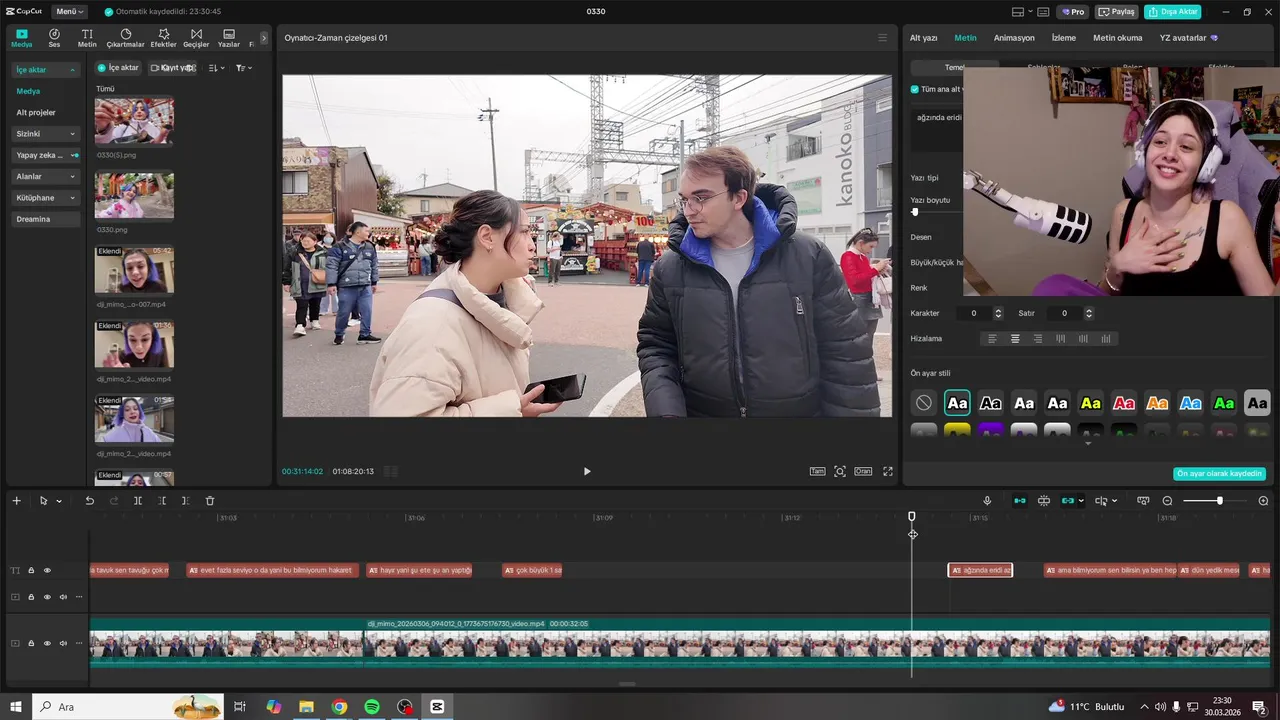Image resolution: width=1280 pixels, height=720 pixels.
Task: Open Google Chrome from the taskbar
Action: (339, 707)
